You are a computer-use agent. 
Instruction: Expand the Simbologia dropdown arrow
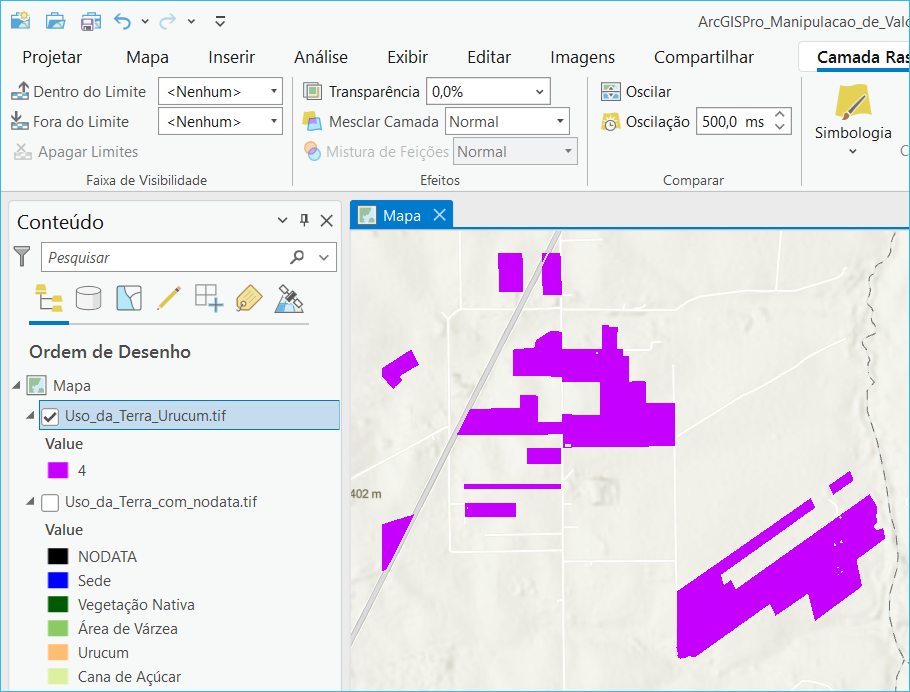tap(853, 152)
